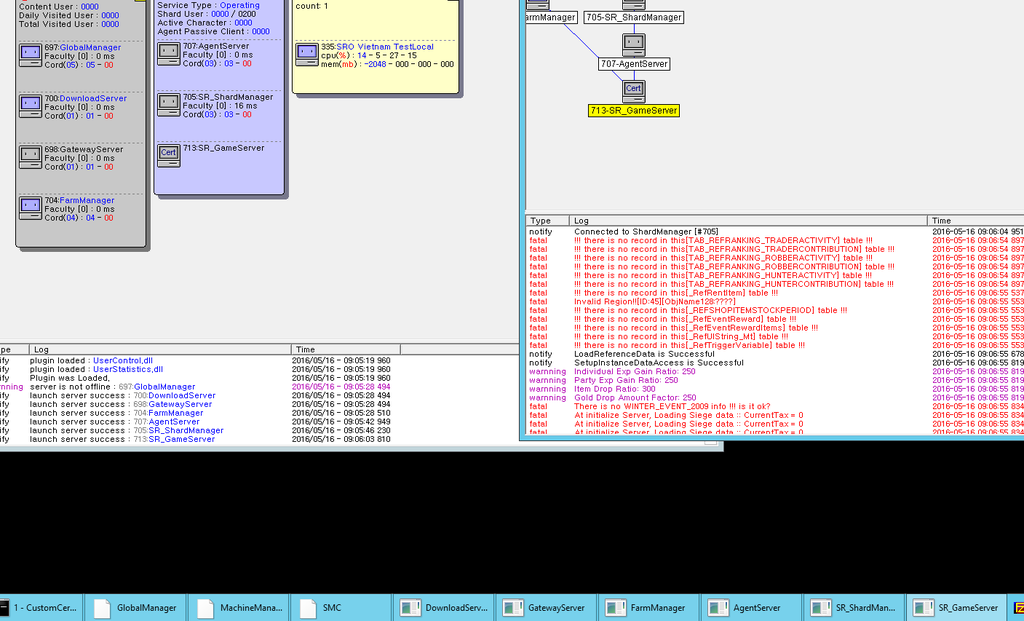Click the Log column header in right panel
Image resolution: width=1024 pixels, height=621 pixels.
(x=582, y=220)
